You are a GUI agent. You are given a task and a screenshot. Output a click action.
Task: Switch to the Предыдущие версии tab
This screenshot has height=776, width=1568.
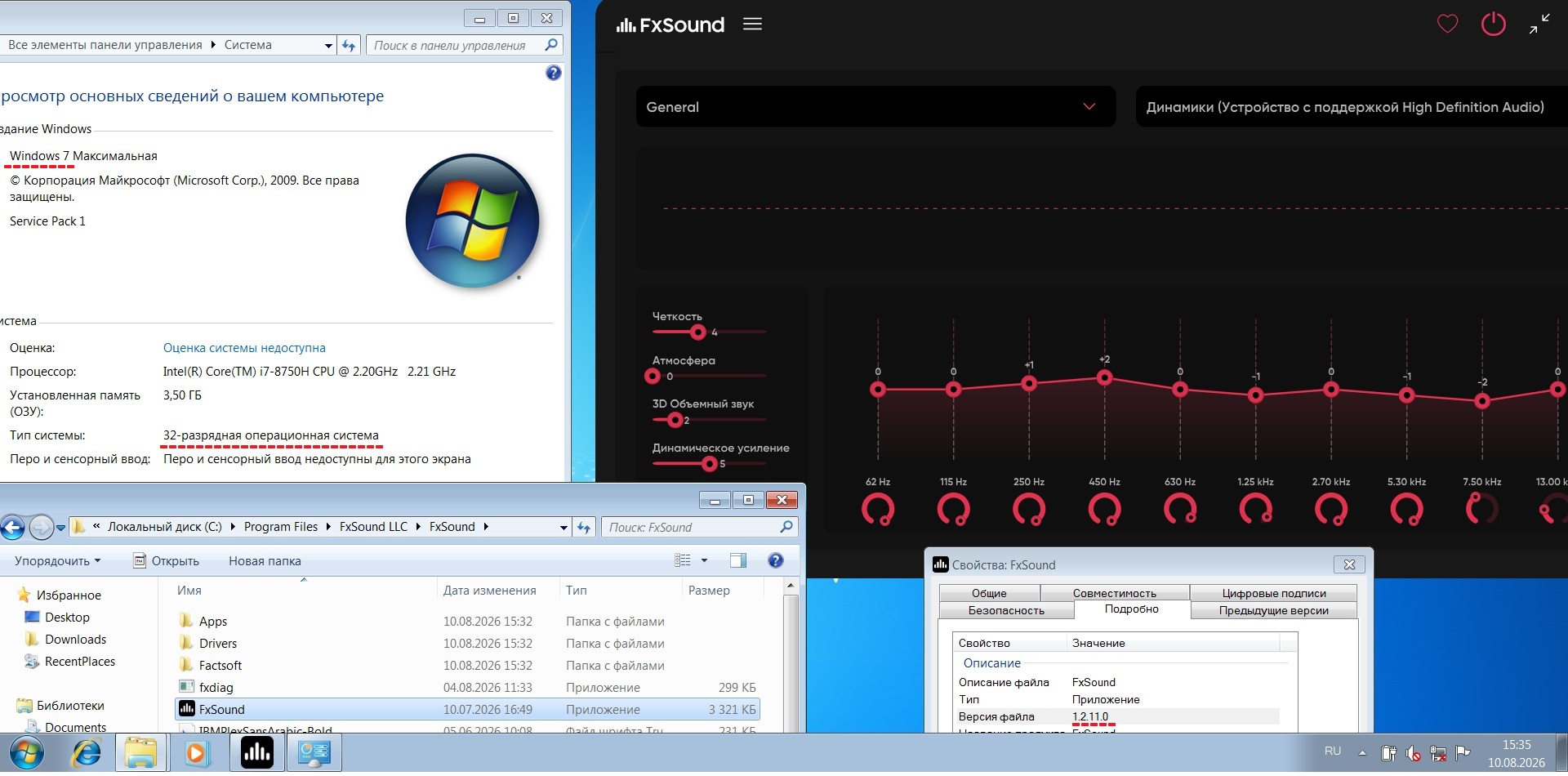1274,610
